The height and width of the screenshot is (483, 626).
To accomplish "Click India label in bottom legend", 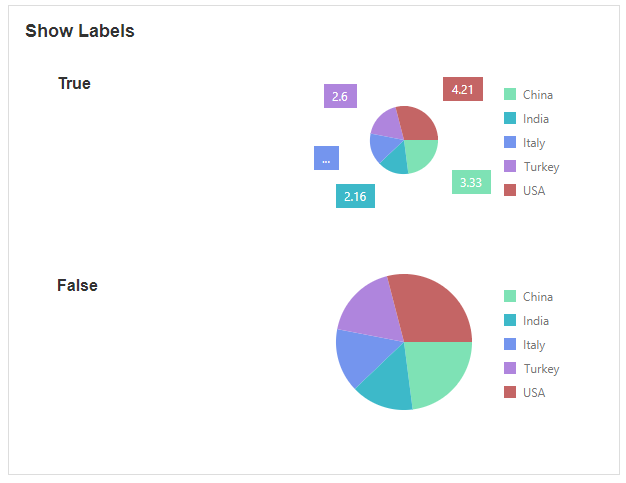I will point(536,321).
